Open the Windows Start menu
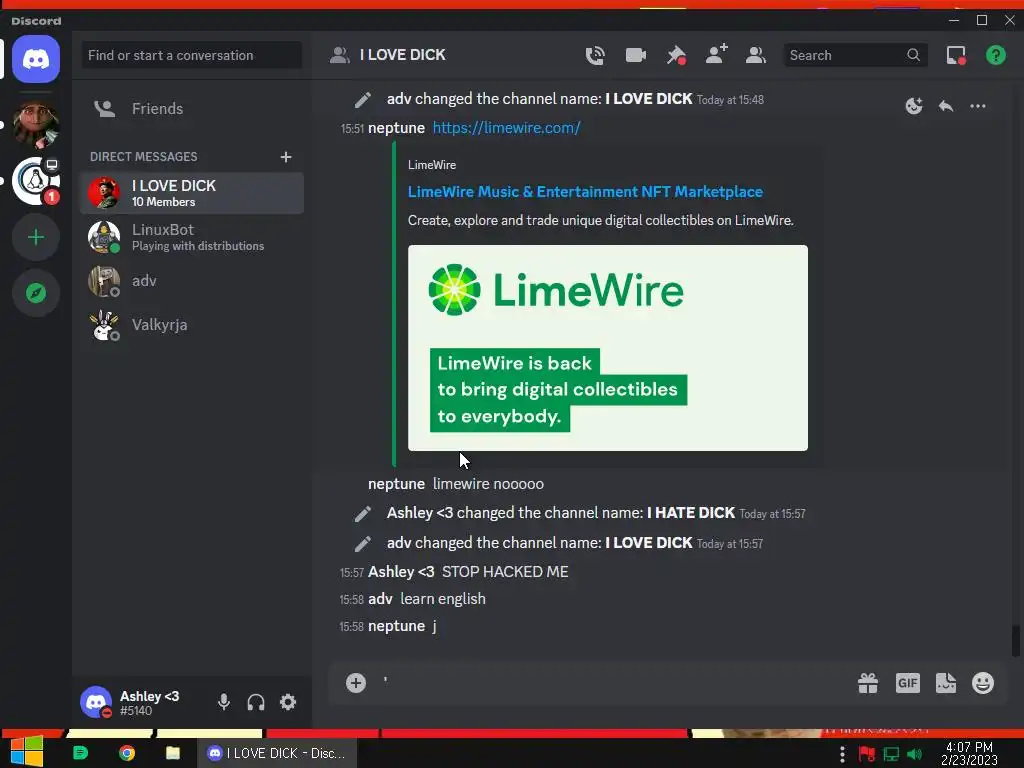This screenshot has width=1024, height=768. pos(27,753)
